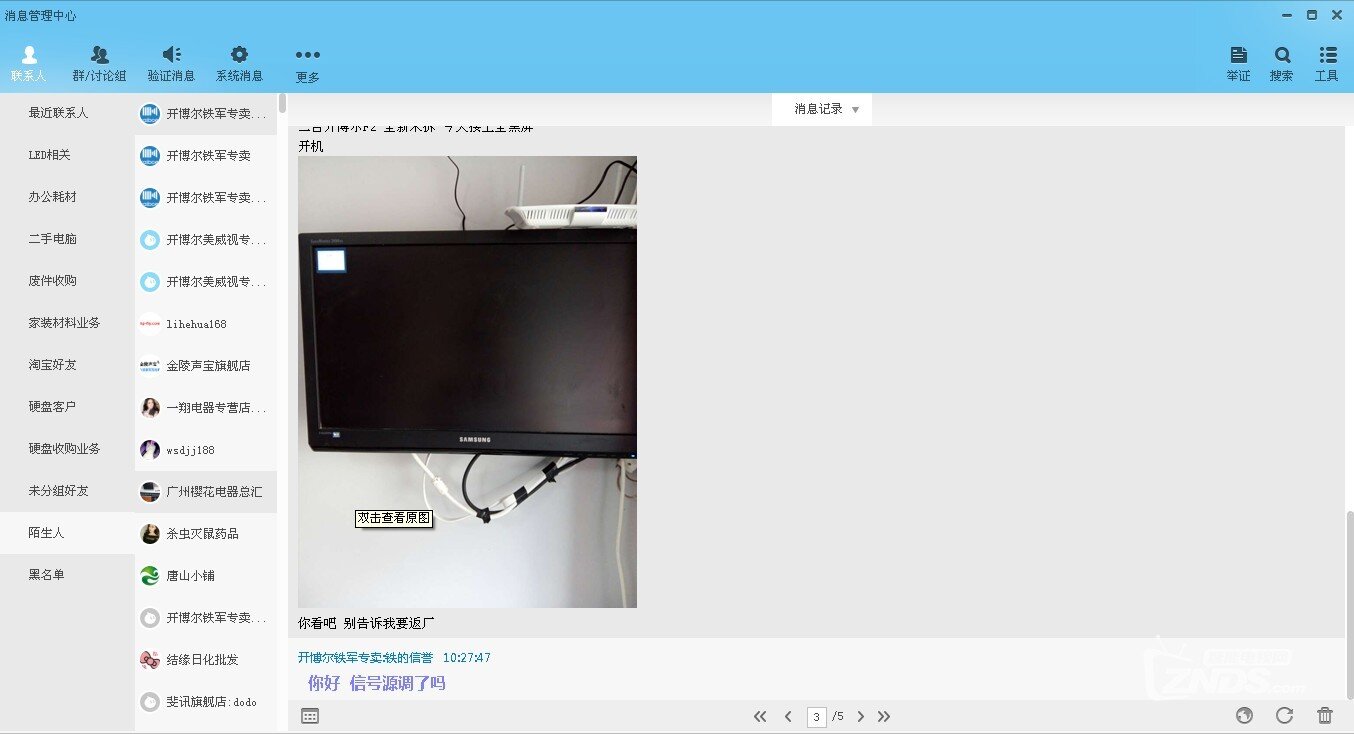
Task: Open 系统消息 system messages
Action: 239,64
